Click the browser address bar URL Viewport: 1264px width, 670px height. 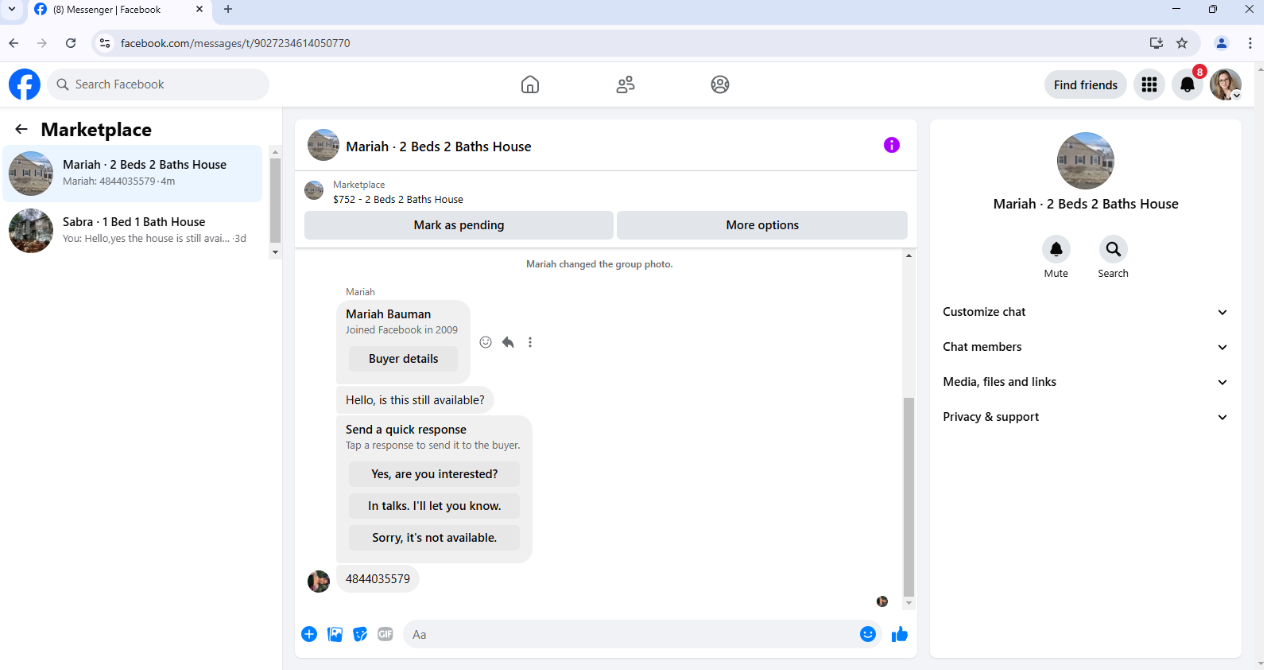point(235,43)
